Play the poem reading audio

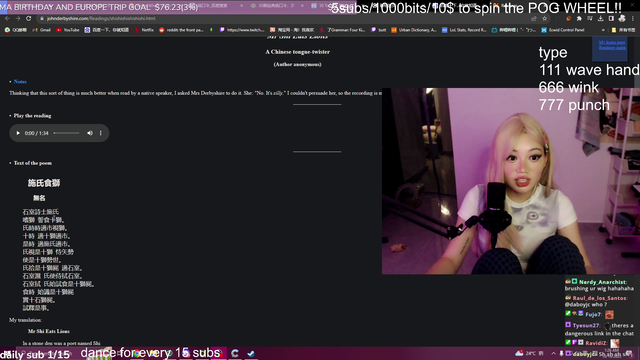(18, 133)
